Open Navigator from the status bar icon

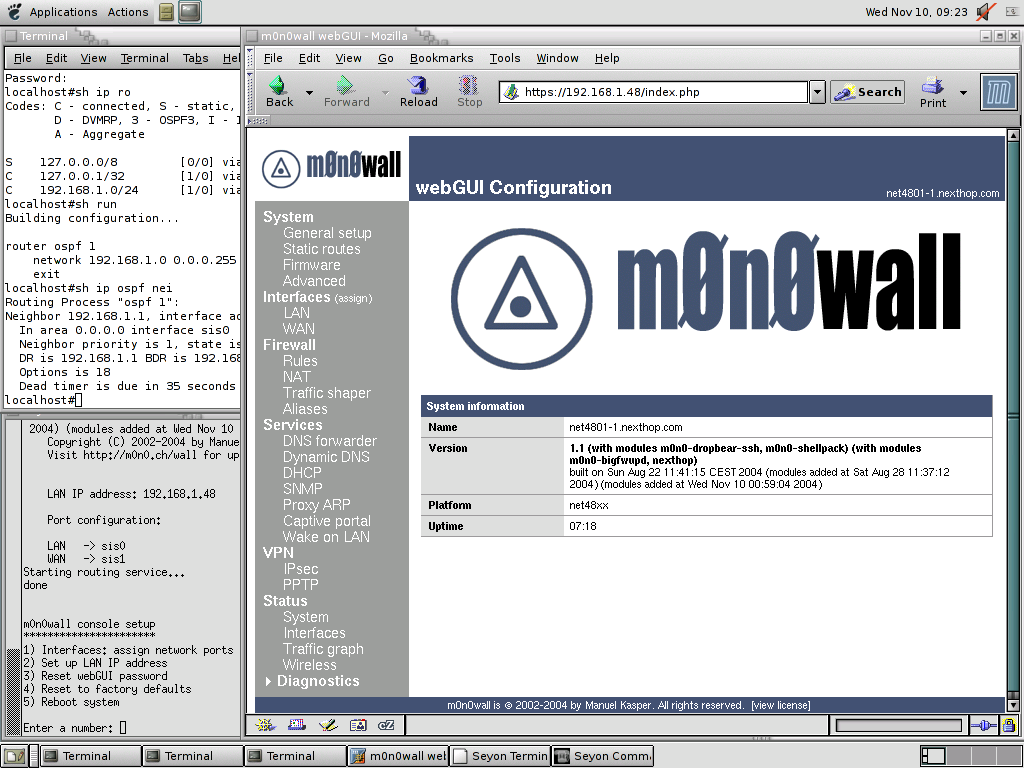pyautogui.click(x=265, y=724)
